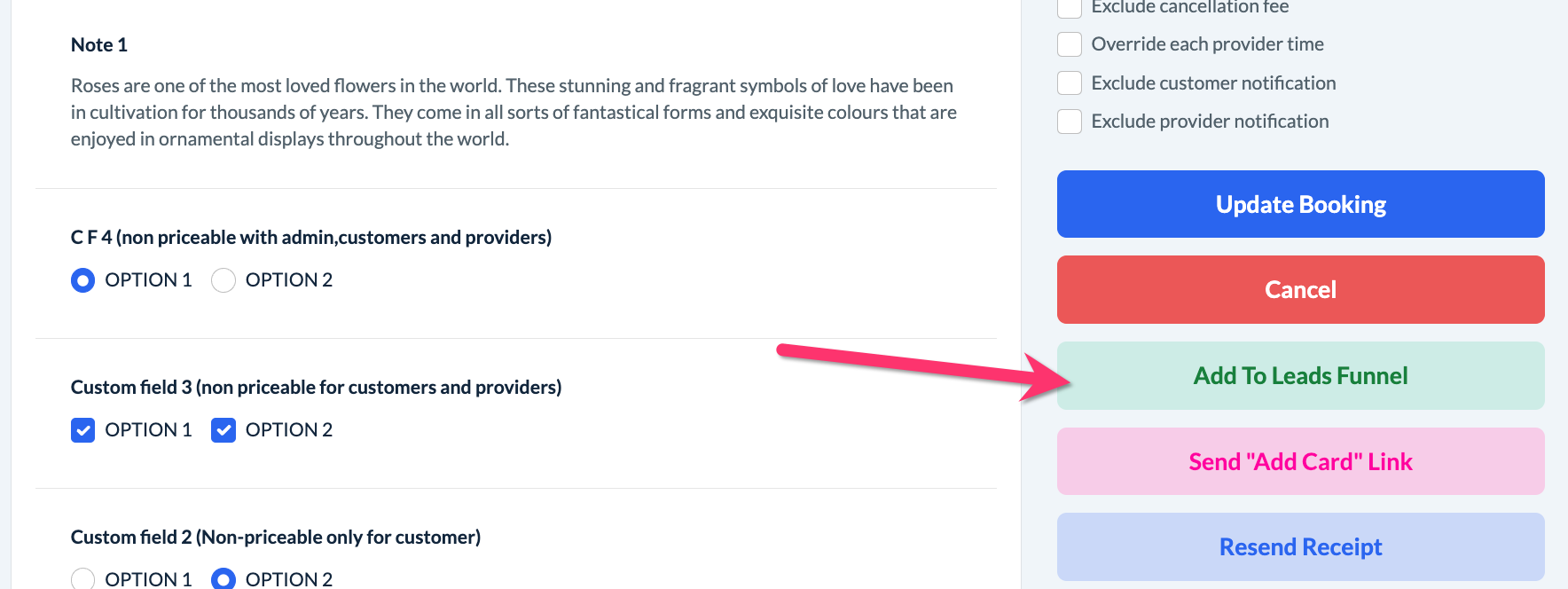The height and width of the screenshot is (589, 1568).
Task: Click the Note 1 roses paragraph text
Action: (514, 113)
